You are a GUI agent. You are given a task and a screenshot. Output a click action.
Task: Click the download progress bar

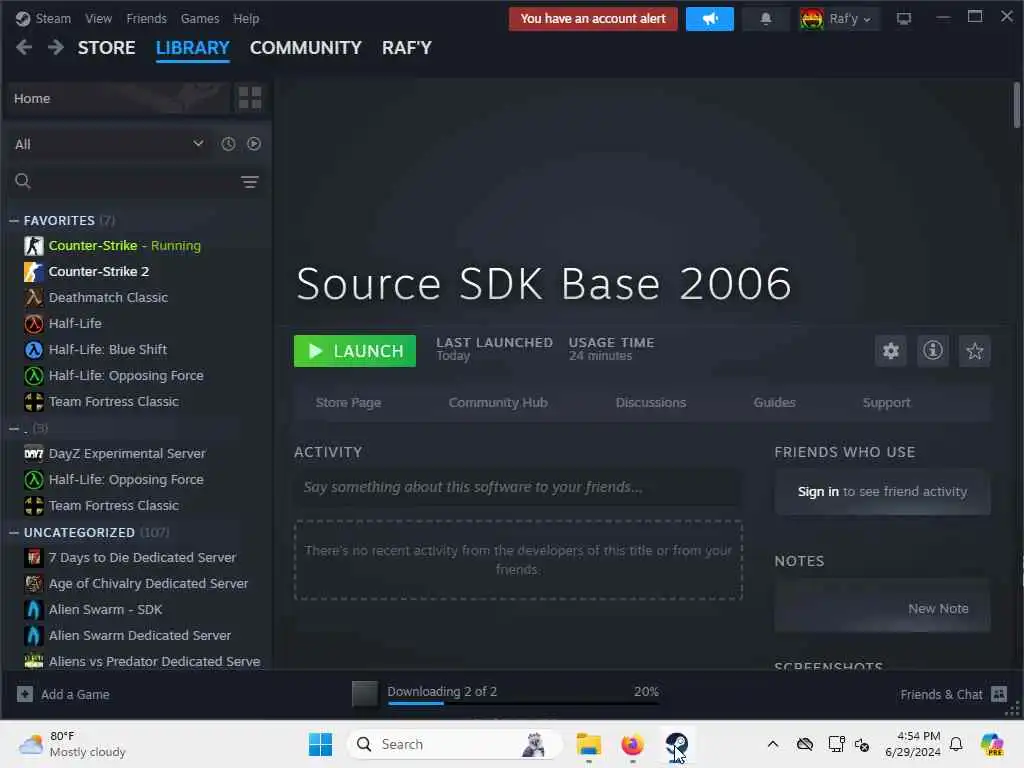[523, 703]
